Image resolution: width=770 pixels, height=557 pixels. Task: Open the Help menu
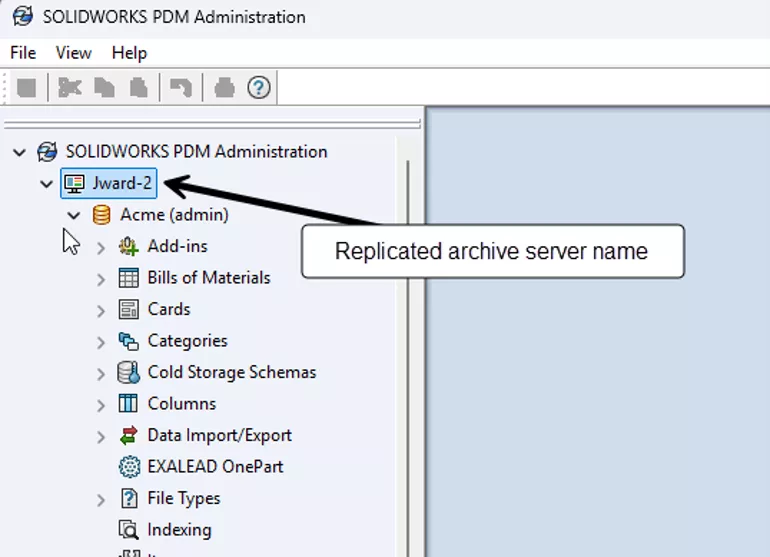[129, 53]
